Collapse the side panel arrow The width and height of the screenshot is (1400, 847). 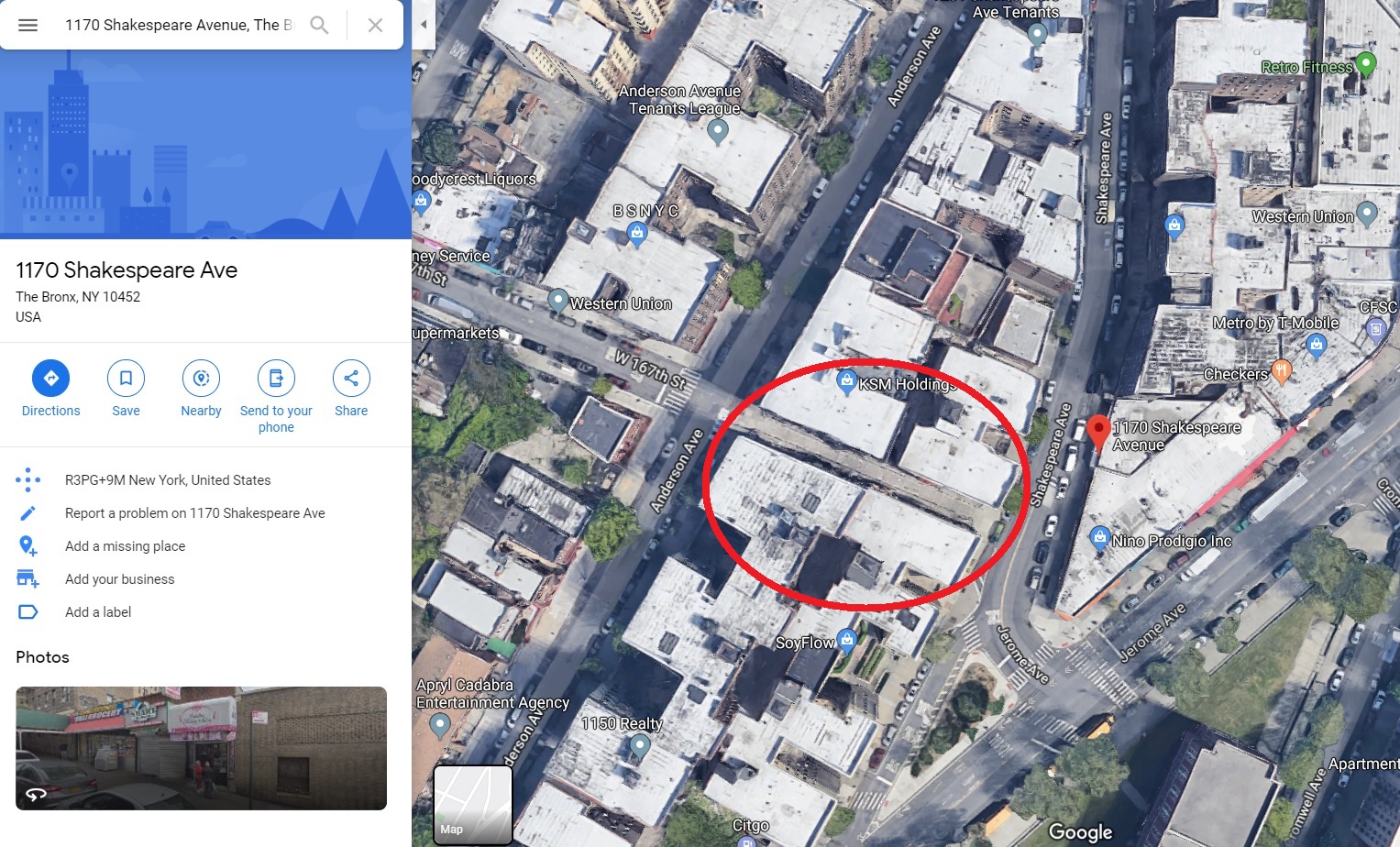point(423,25)
